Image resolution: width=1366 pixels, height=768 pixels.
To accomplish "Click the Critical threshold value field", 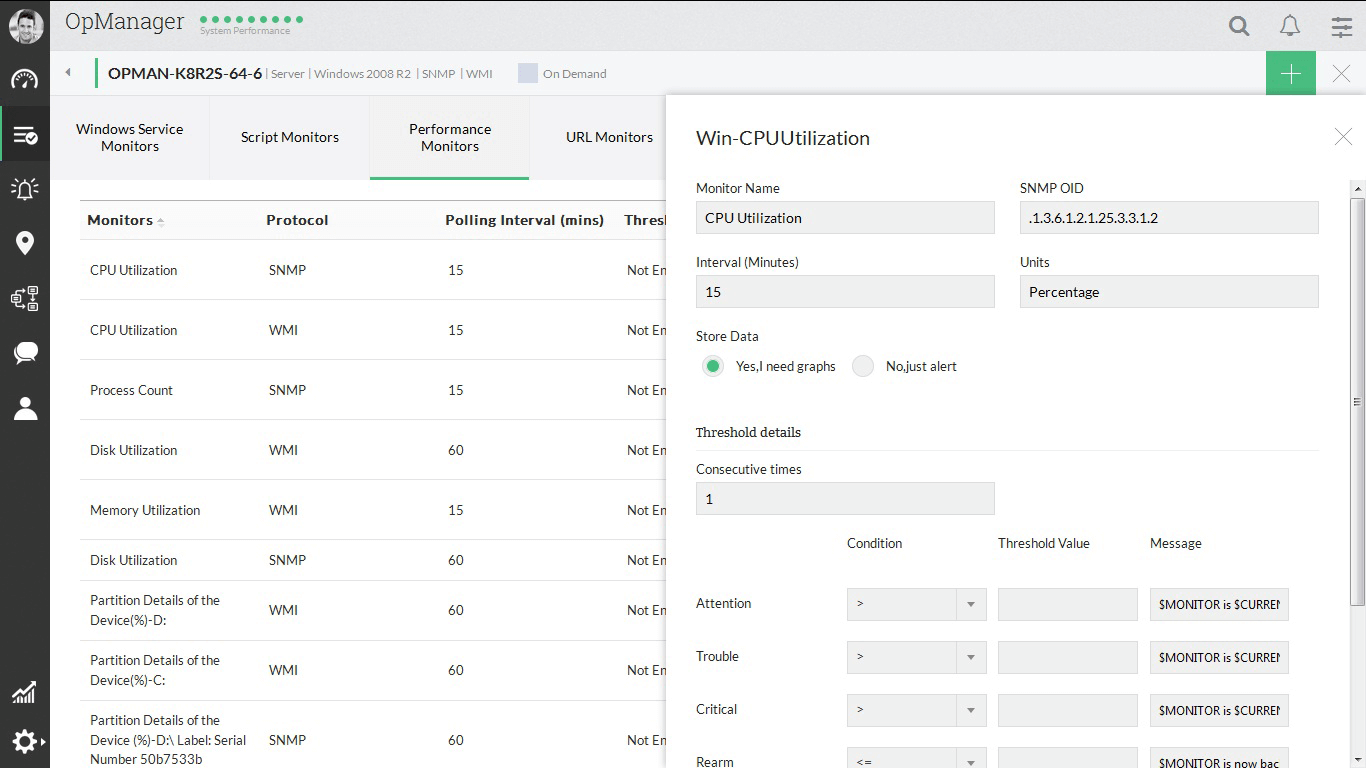I will tap(1068, 710).
